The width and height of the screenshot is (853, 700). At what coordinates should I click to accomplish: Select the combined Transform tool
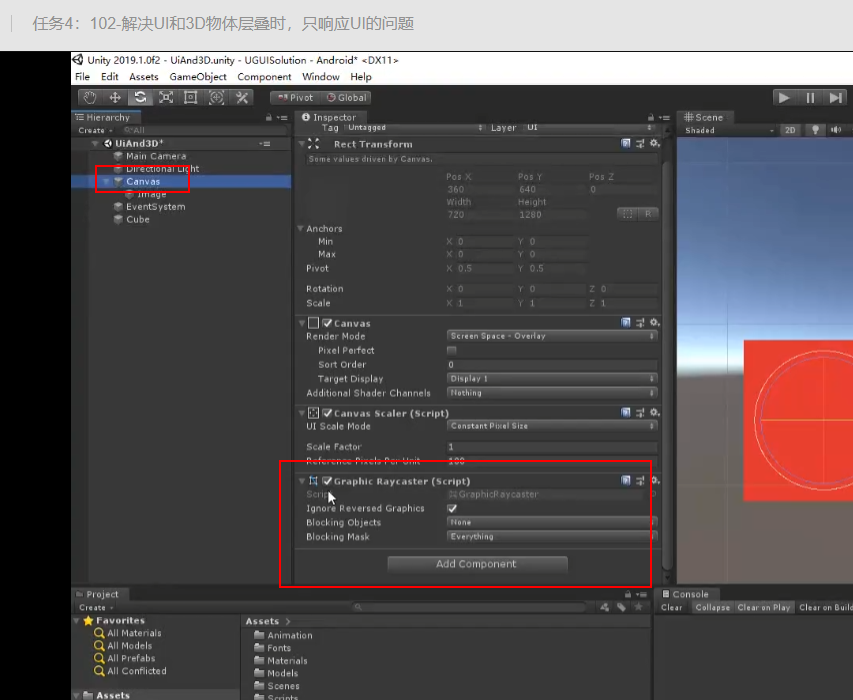(217, 98)
